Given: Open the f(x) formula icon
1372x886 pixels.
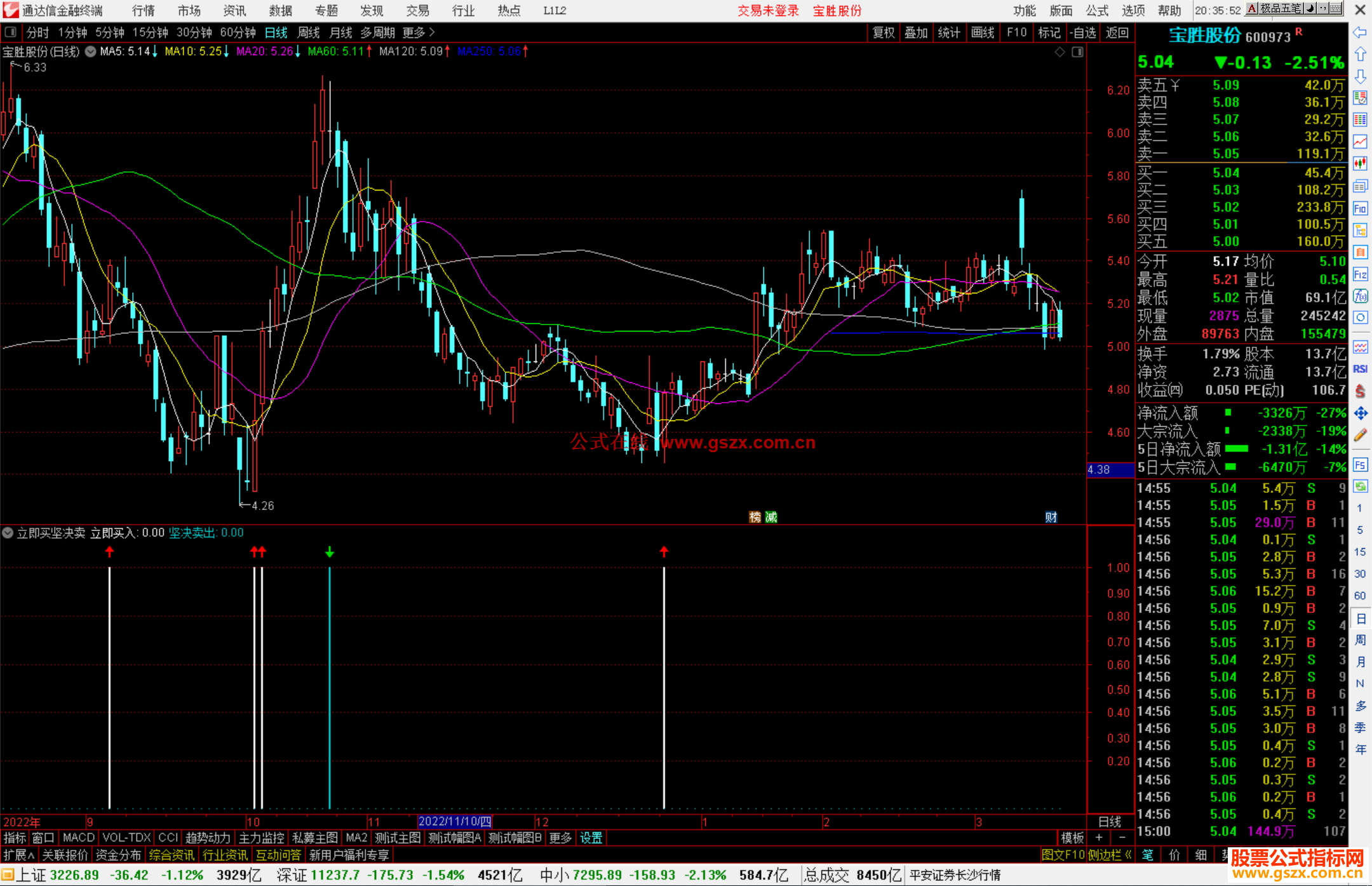Looking at the screenshot, I should (x=1360, y=296).
